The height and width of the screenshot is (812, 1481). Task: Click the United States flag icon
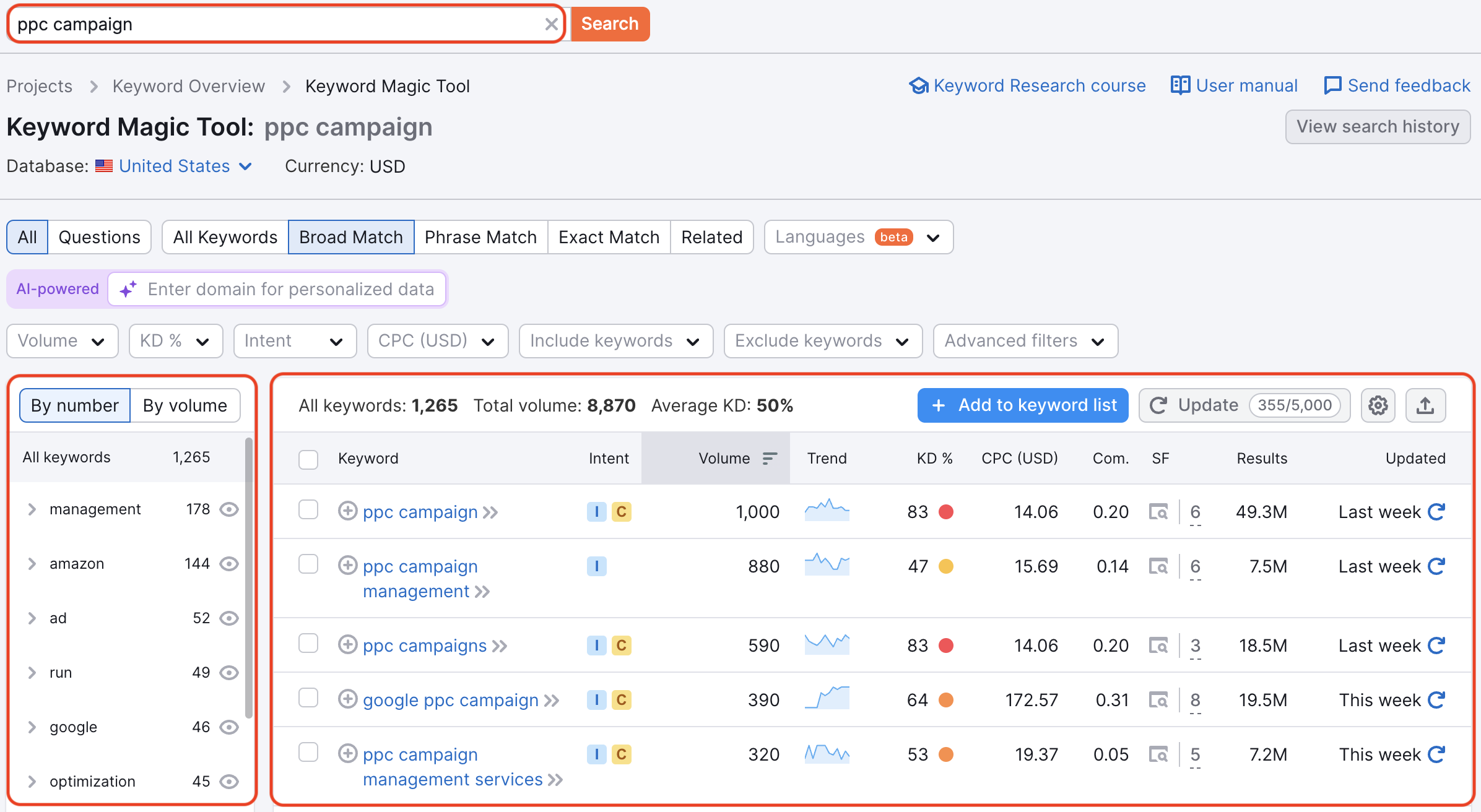coord(104,166)
